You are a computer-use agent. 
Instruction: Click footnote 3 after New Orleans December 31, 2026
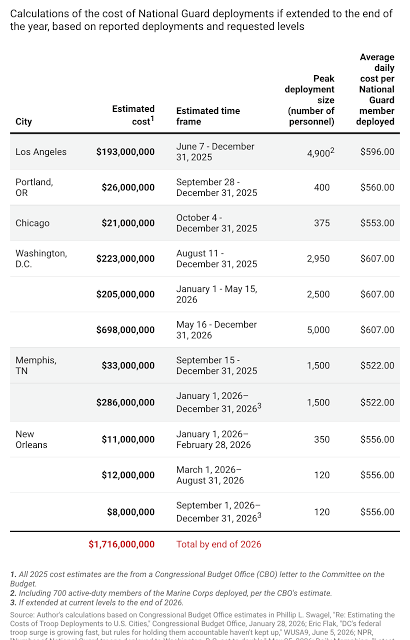pos(259,516)
